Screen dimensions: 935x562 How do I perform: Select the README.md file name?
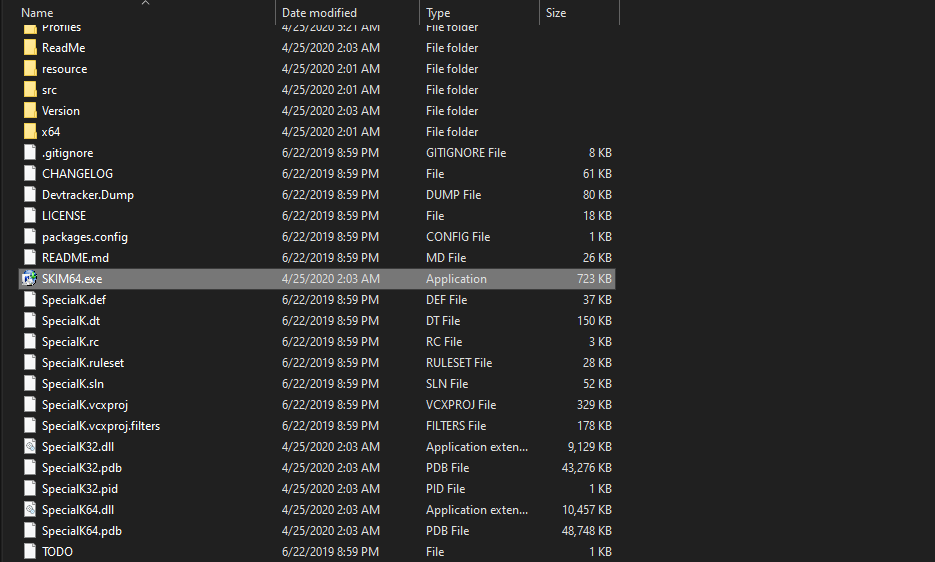click(75, 258)
